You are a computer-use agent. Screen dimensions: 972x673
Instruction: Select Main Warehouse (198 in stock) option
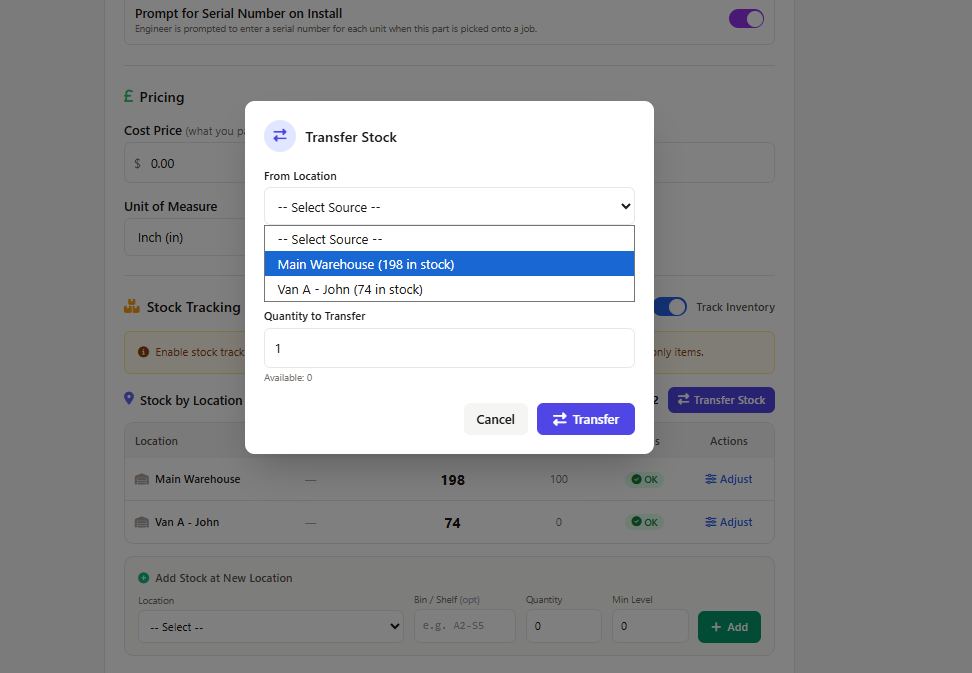pos(449,264)
